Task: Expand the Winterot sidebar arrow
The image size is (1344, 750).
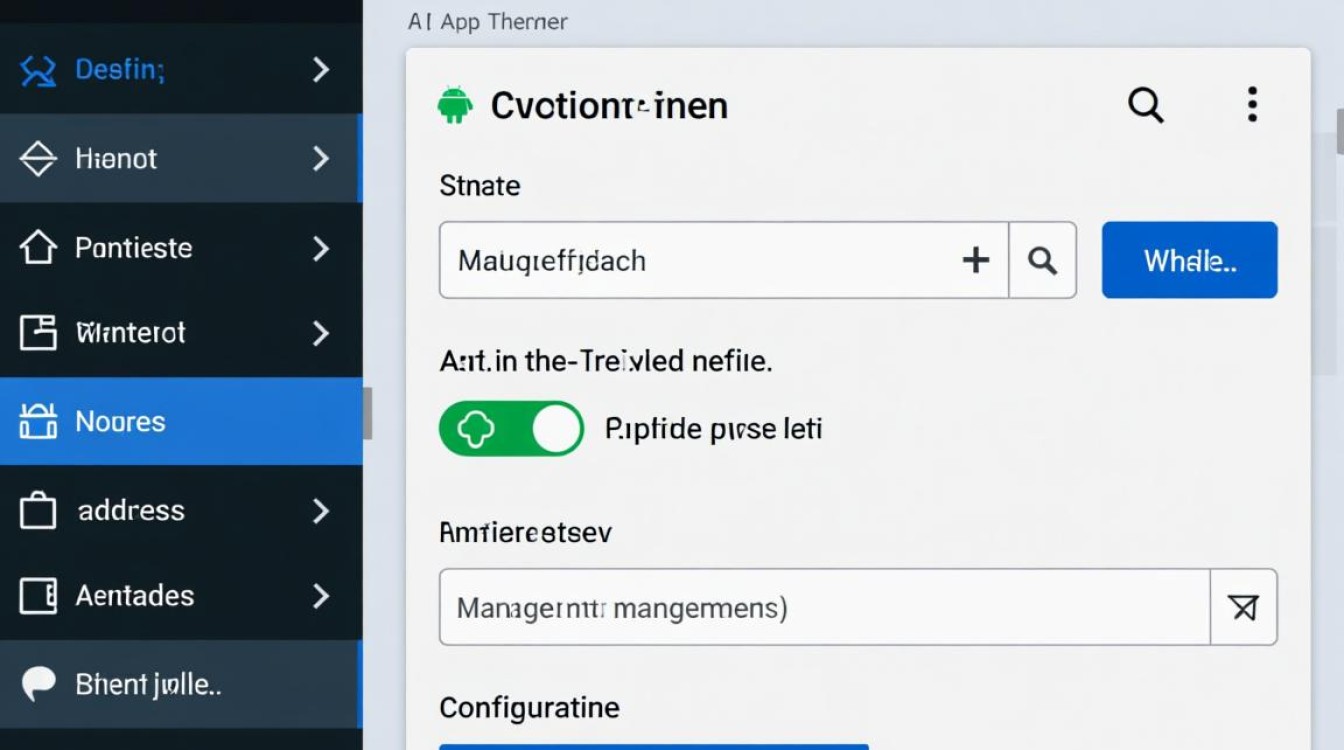Action: [320, 333]
